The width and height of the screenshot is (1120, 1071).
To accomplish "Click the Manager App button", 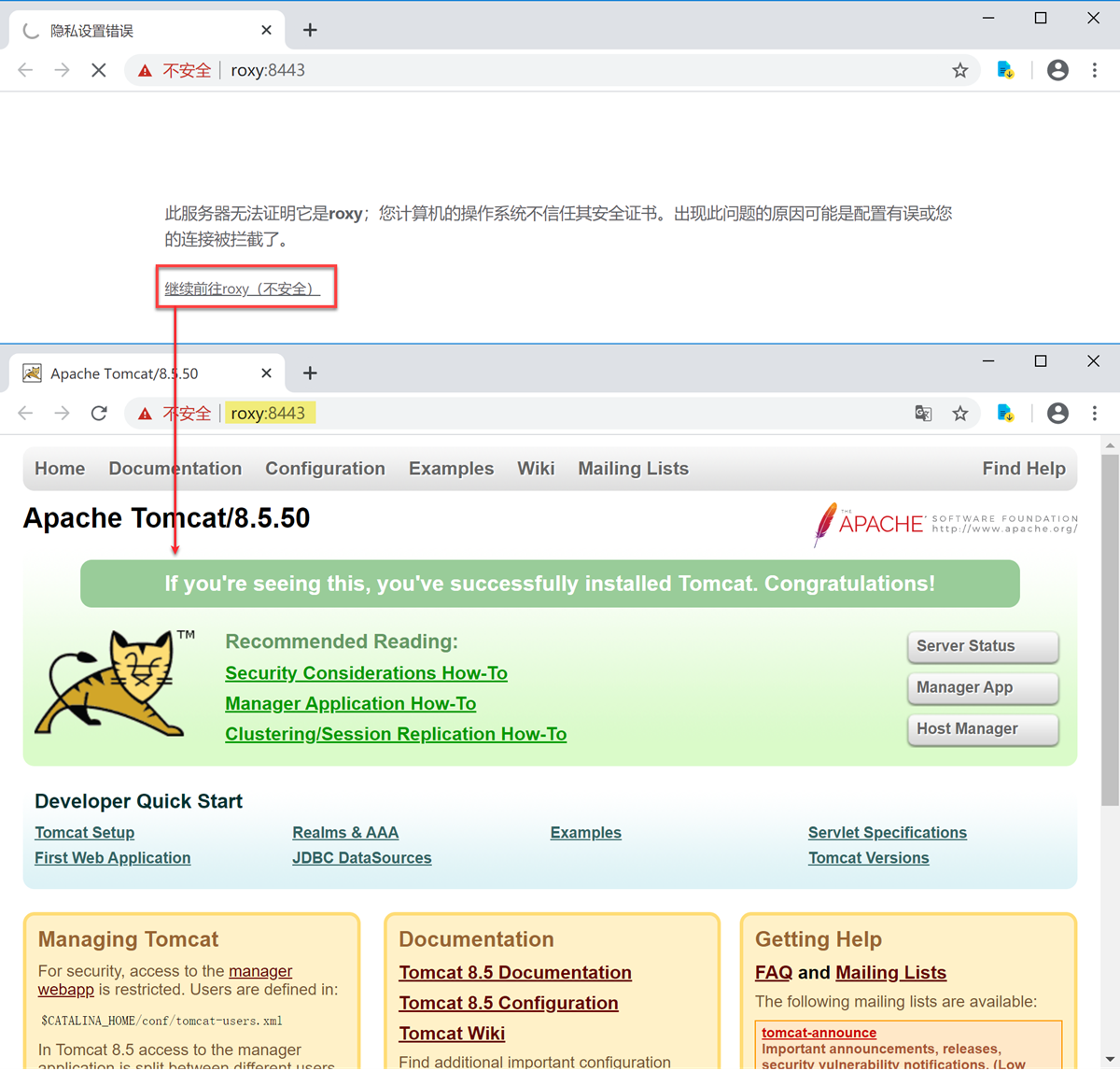I will click(x=983, y=687).
